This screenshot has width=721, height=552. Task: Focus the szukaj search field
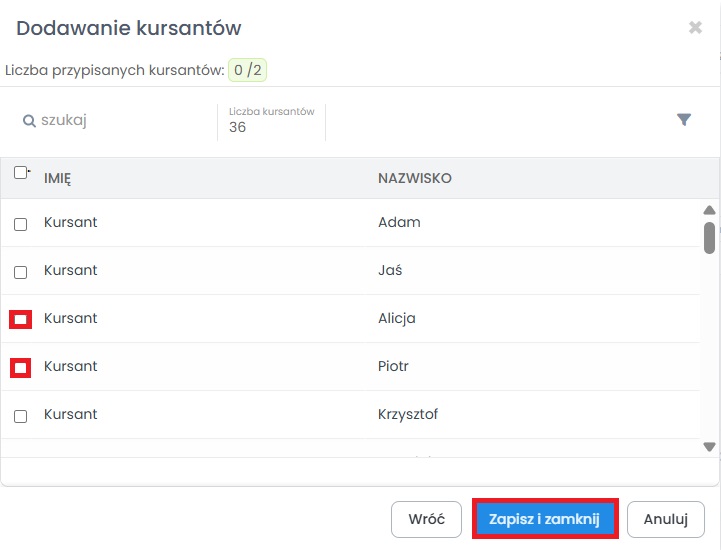(x=117, y=121)
